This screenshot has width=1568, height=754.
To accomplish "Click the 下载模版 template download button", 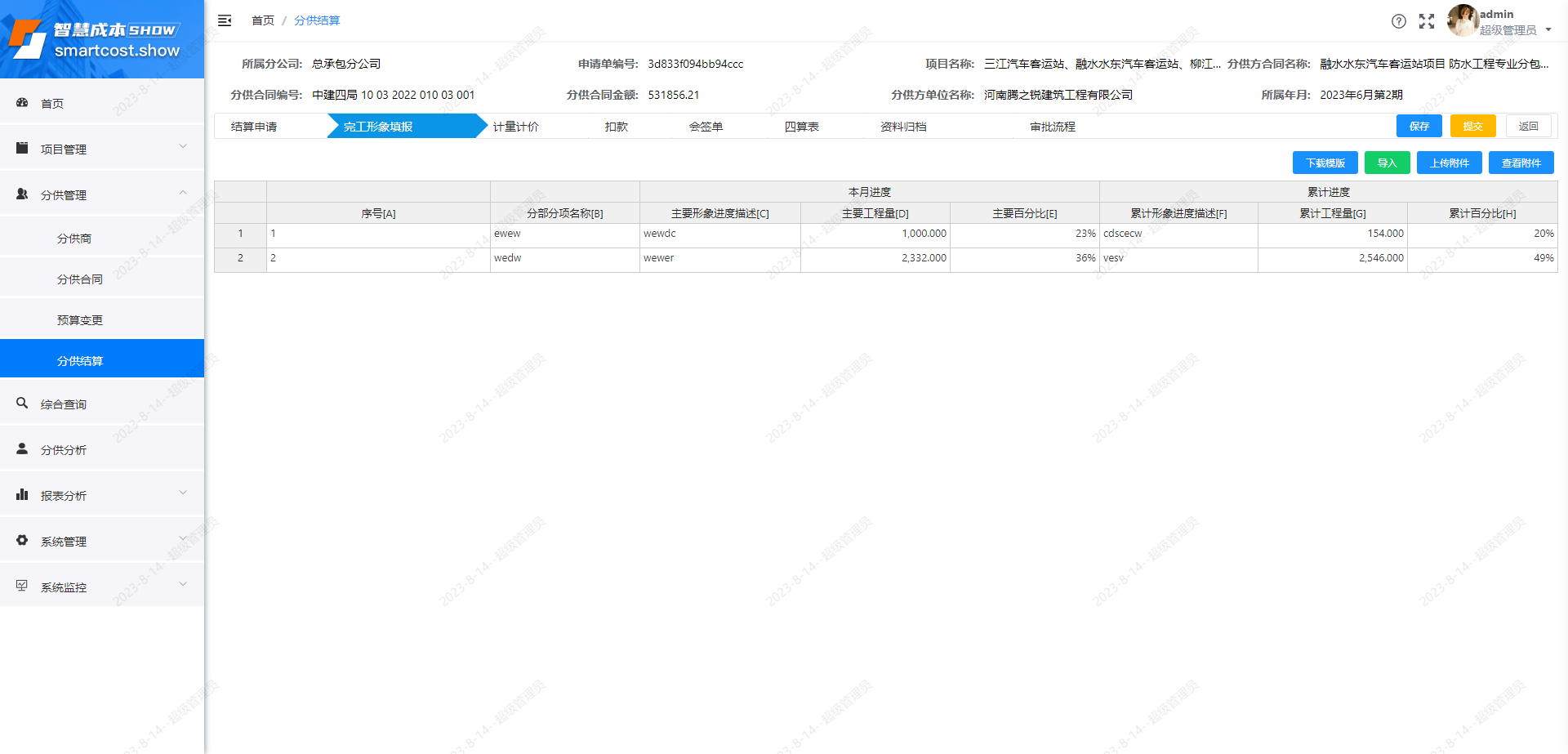I will pyautogui.click(x=1325, y=163).
